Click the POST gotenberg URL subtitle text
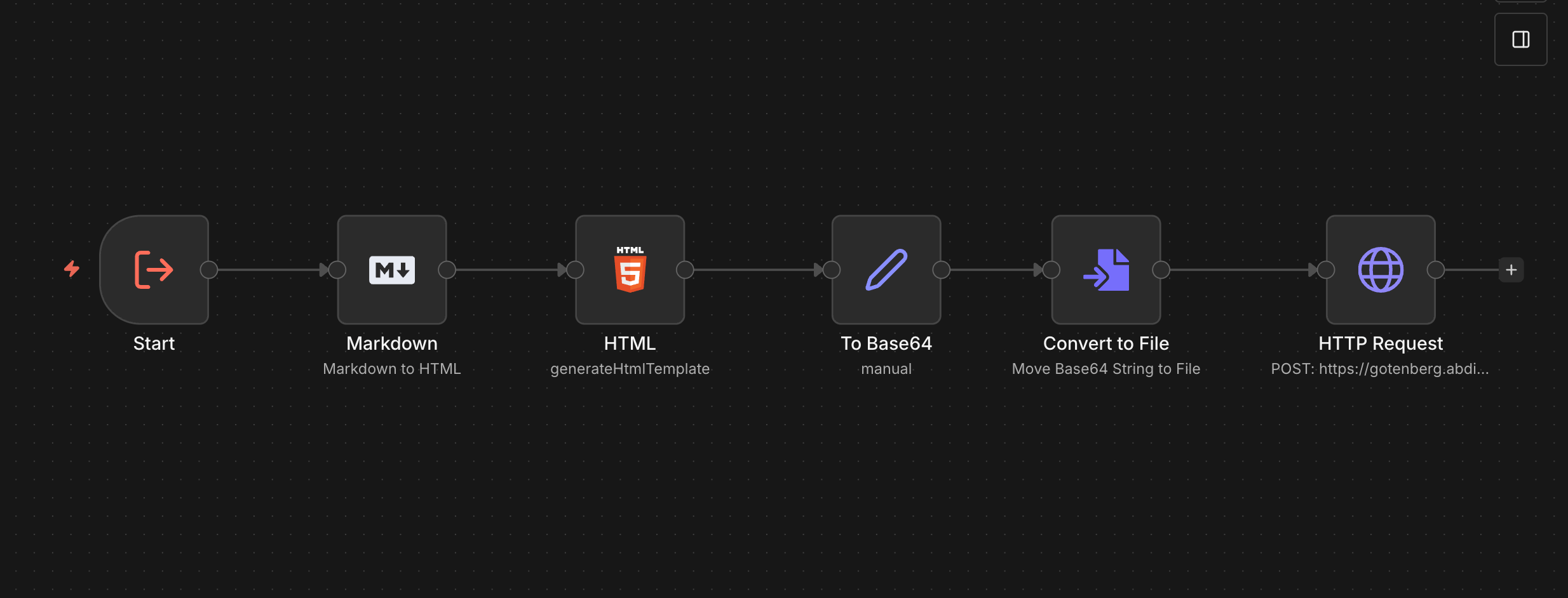 tap(1379, 368)
